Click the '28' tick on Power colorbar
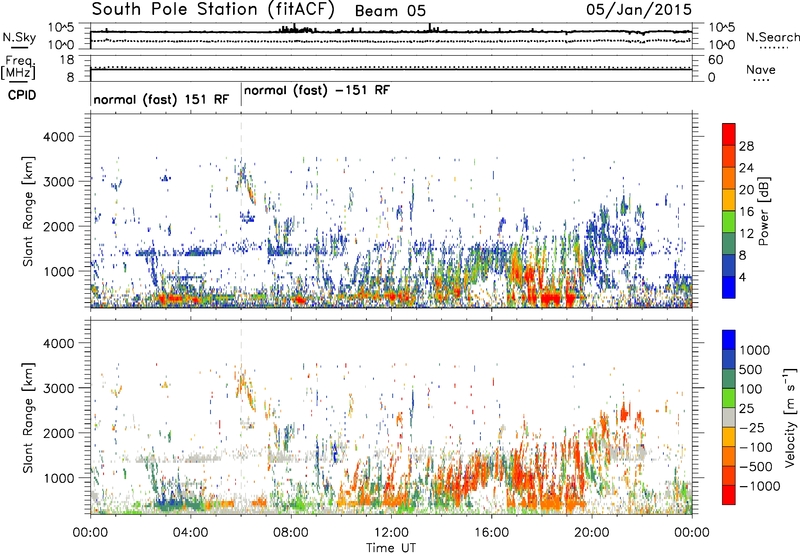800x554 pixels. [746, 146]
